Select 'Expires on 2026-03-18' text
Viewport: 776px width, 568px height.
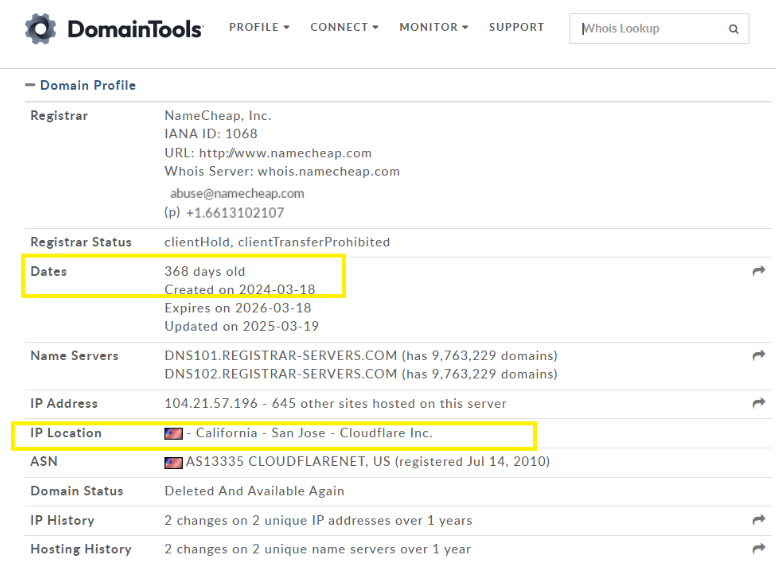click(238, 308)
